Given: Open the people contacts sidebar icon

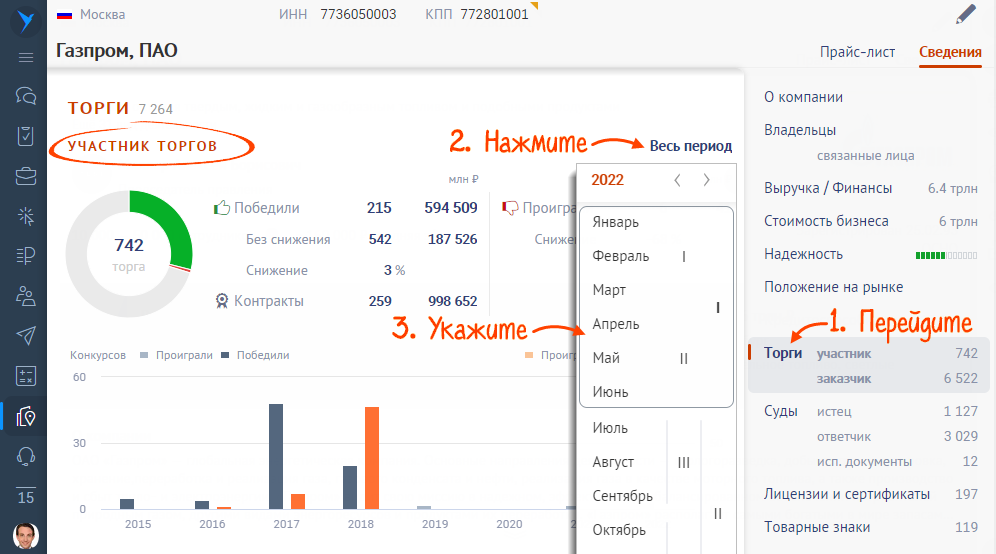Looking at the screenshot, I should point(26,295).
